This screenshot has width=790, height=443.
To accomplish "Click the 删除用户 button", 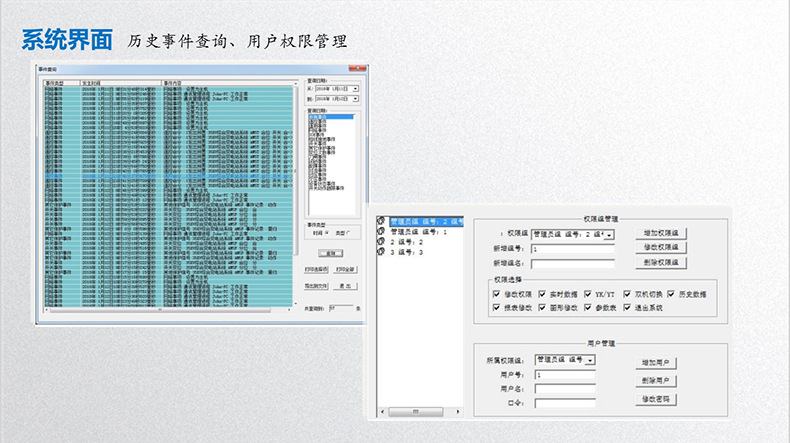I will tap(655, 381).
